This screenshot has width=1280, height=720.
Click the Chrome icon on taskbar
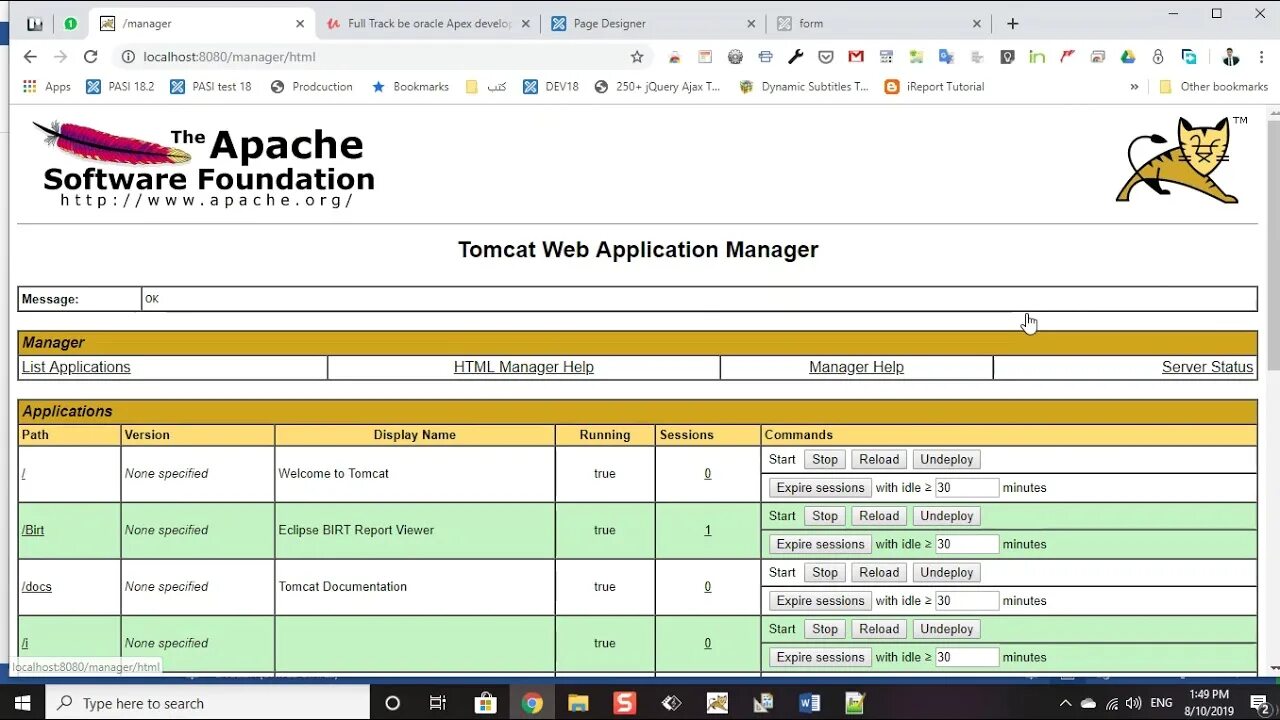(x=532, y=703)
